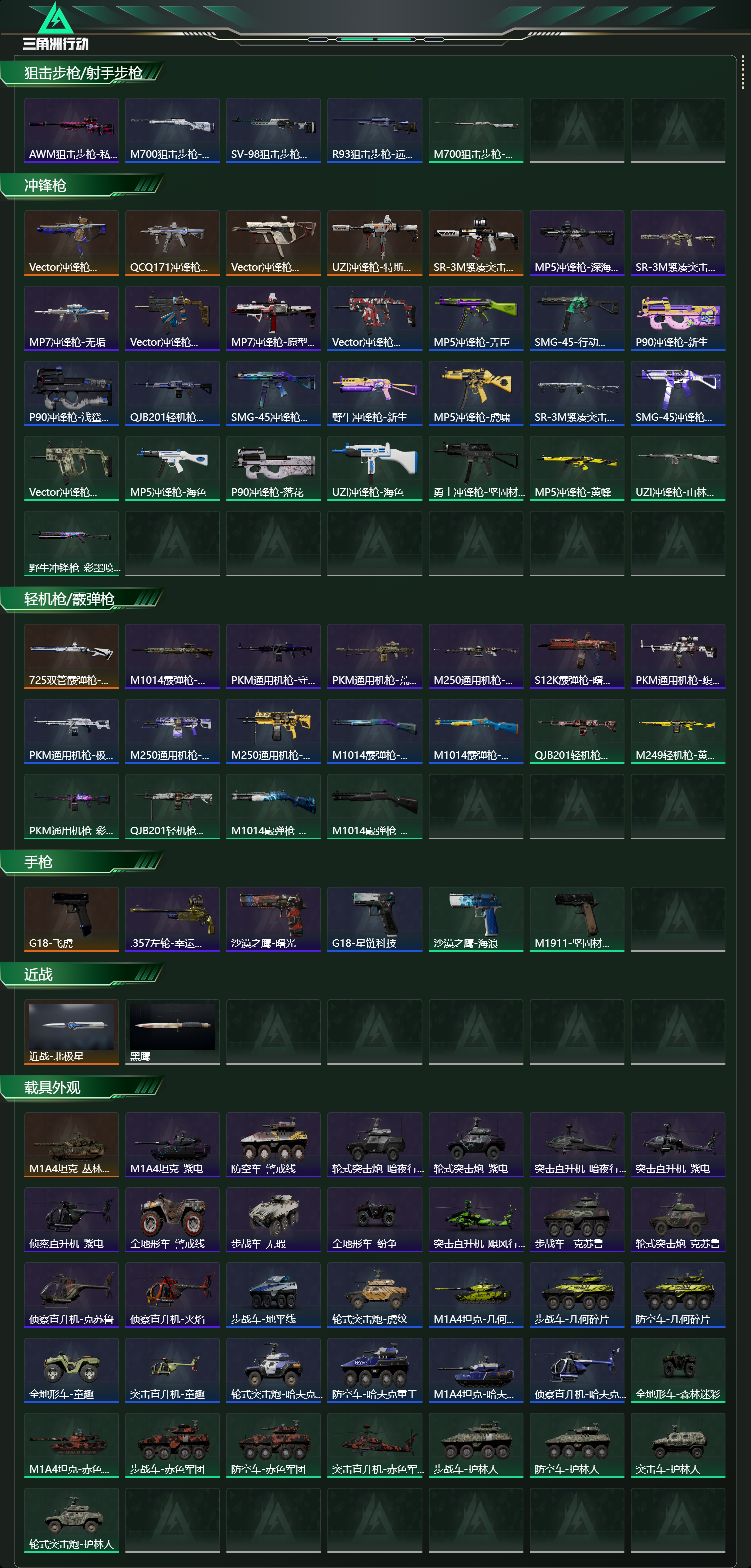Choose the UZI冲锋枪-海色 skin
Viewport: 751px width, 1568px height.
(374, 468)
